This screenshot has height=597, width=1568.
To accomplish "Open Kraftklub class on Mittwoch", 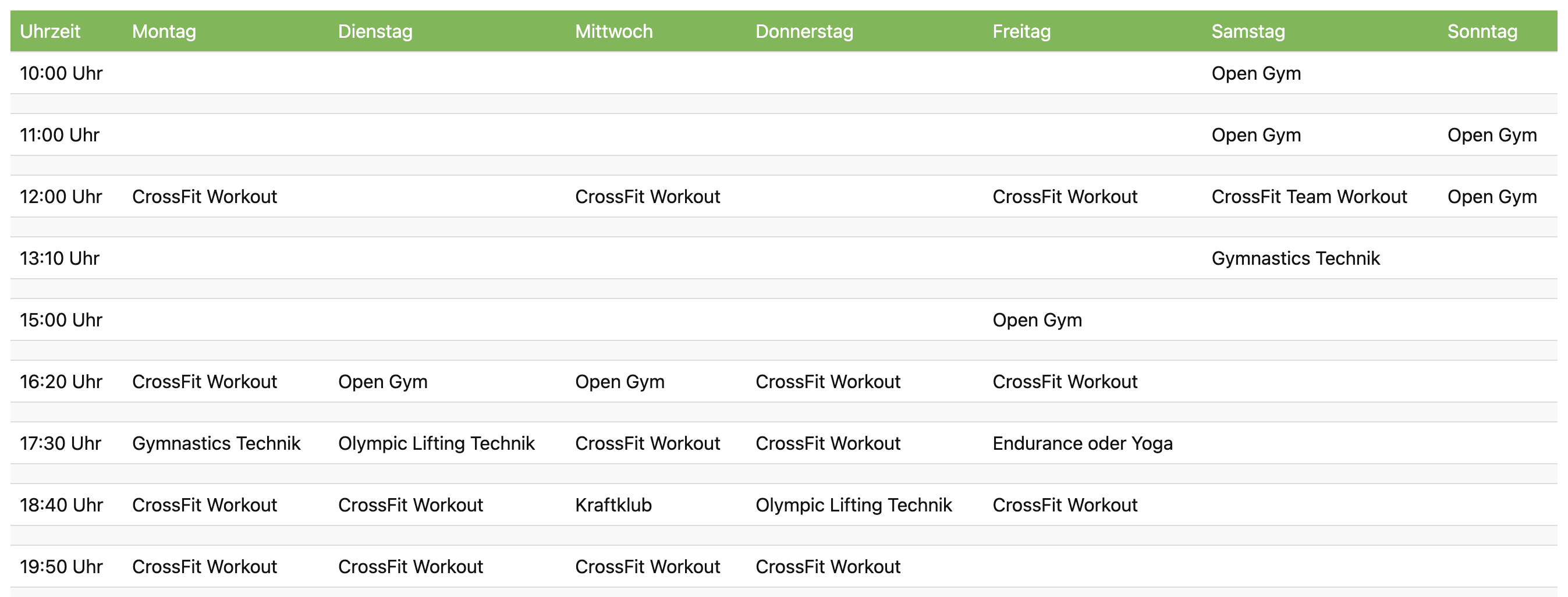I will 613,505.
